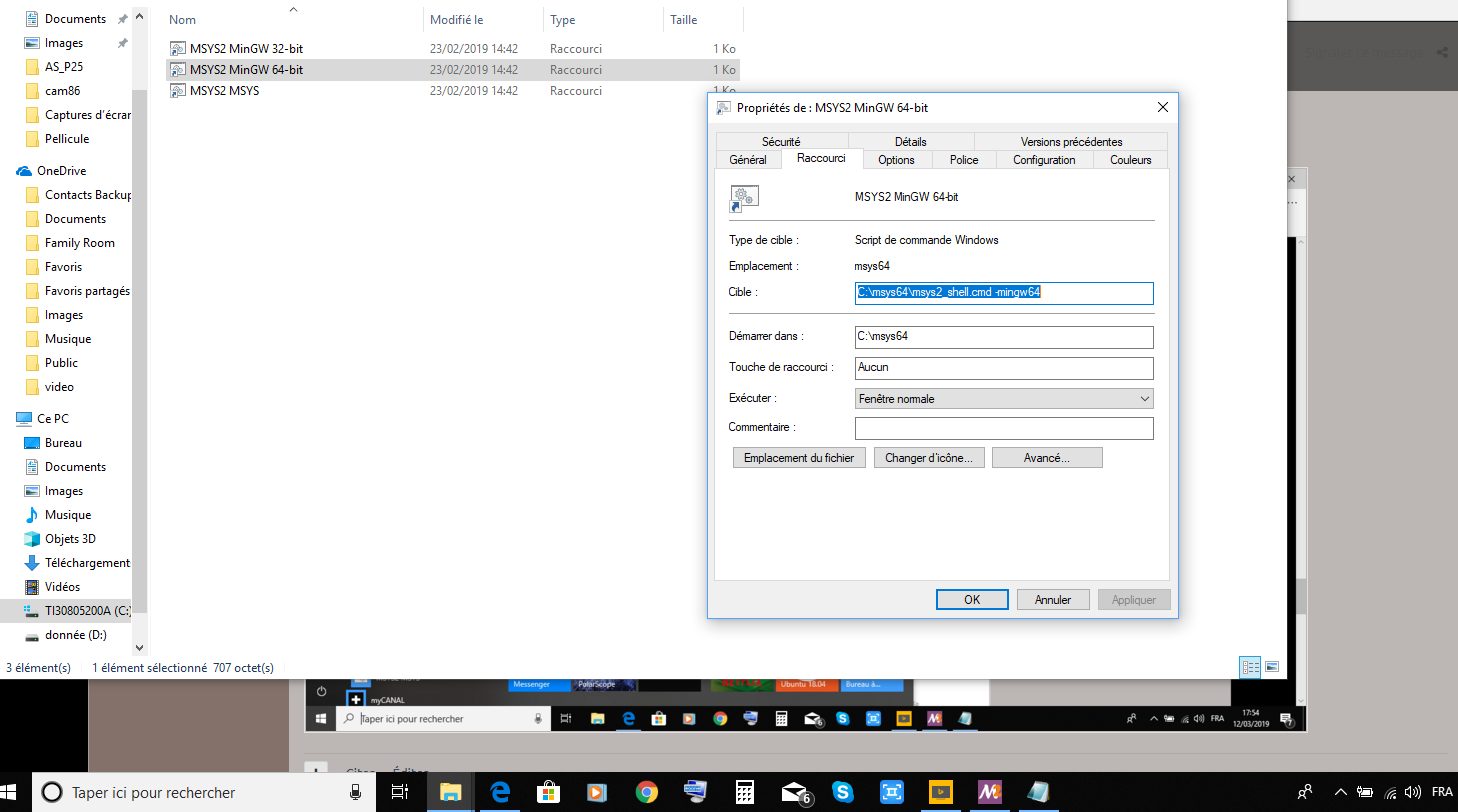The image size is (1458, 812).
Task: Open the yellow app icon in main taskbar
Action: pos(940,793)
